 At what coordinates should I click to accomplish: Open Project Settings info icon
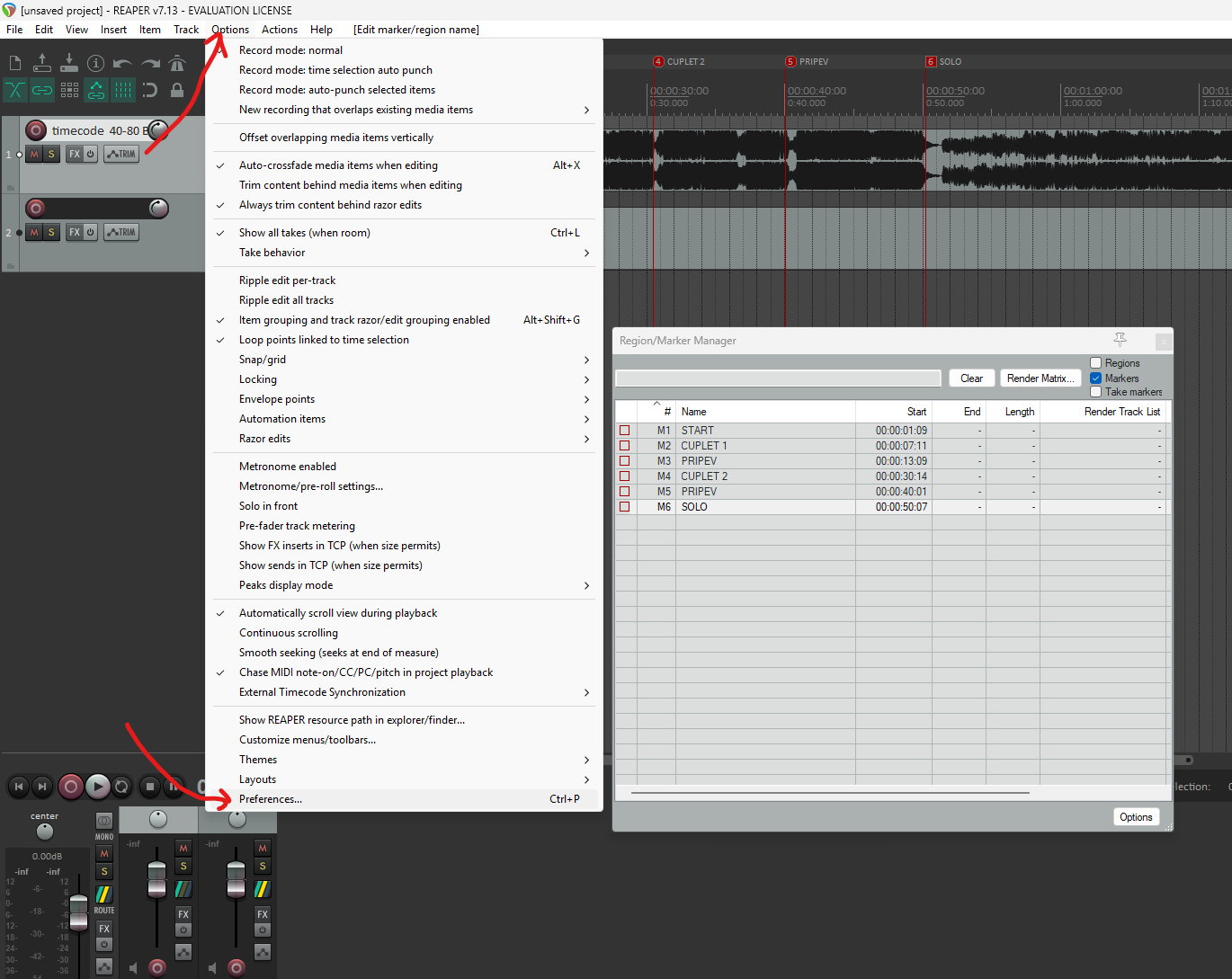pyautogui.click(x=96, y=63)
